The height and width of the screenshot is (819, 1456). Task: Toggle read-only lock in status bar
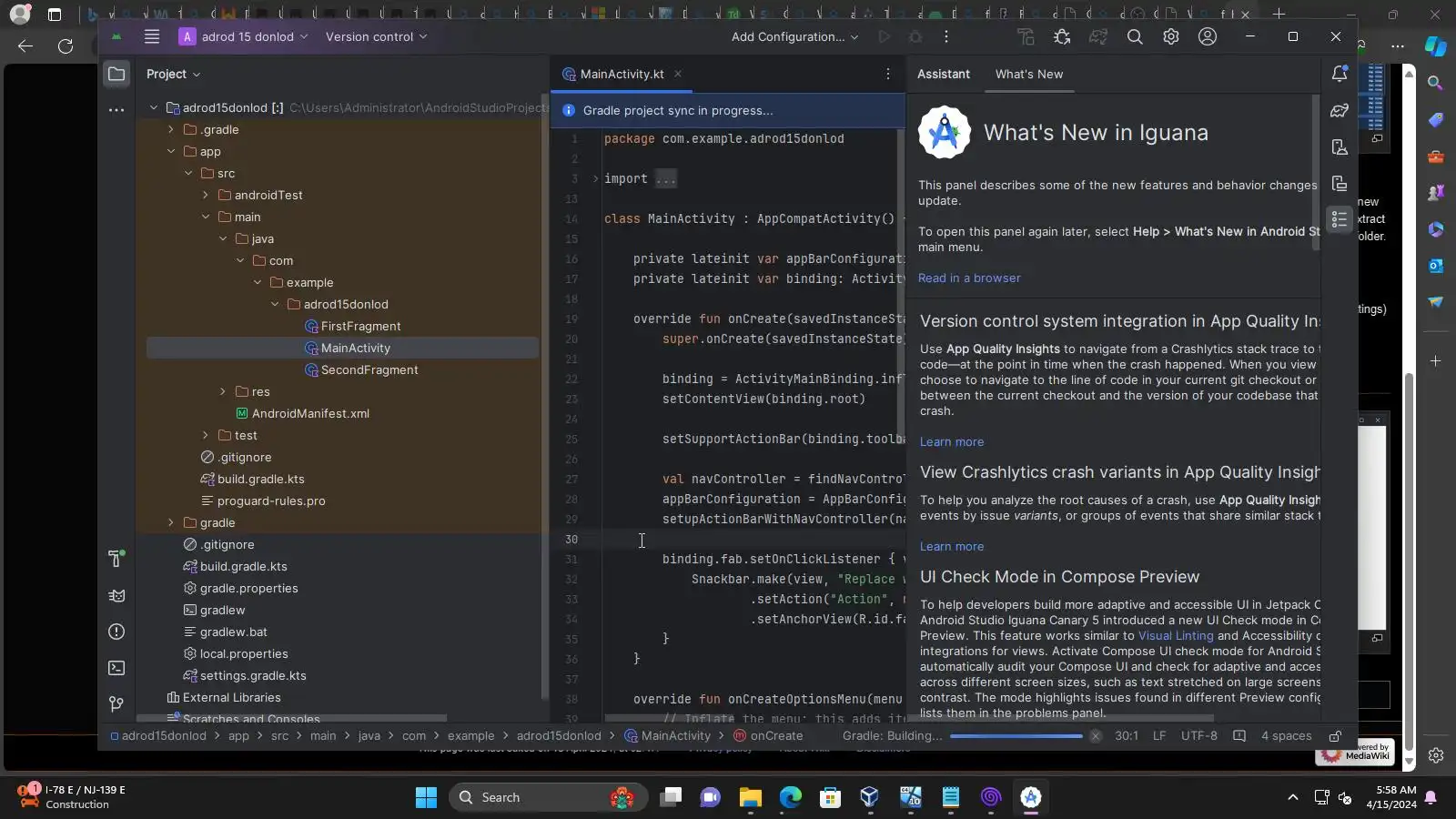1335,736
